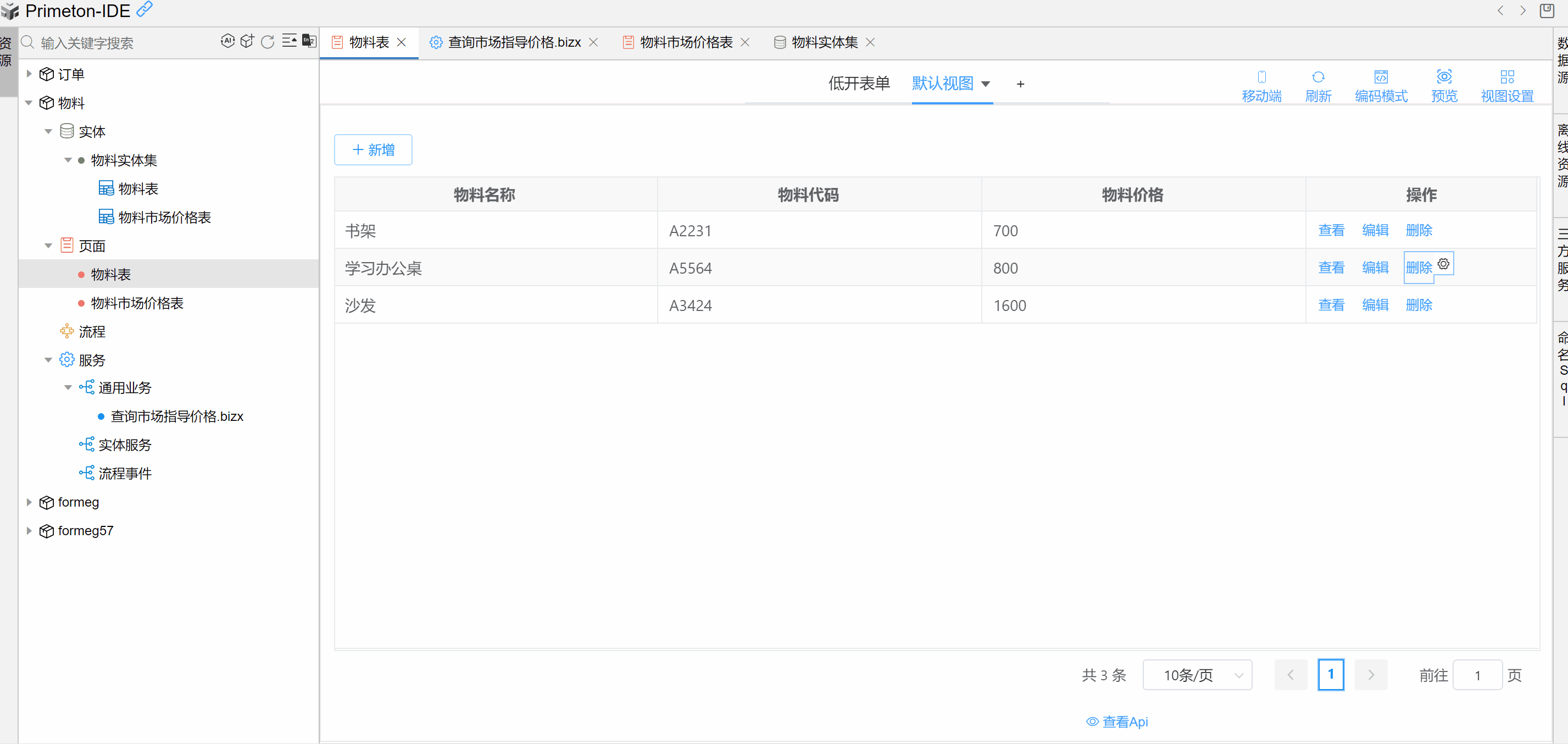This screenshot has height=744, width=1568.
Task: Open the 默认视图 dropdown arrow
Action: 986,84
